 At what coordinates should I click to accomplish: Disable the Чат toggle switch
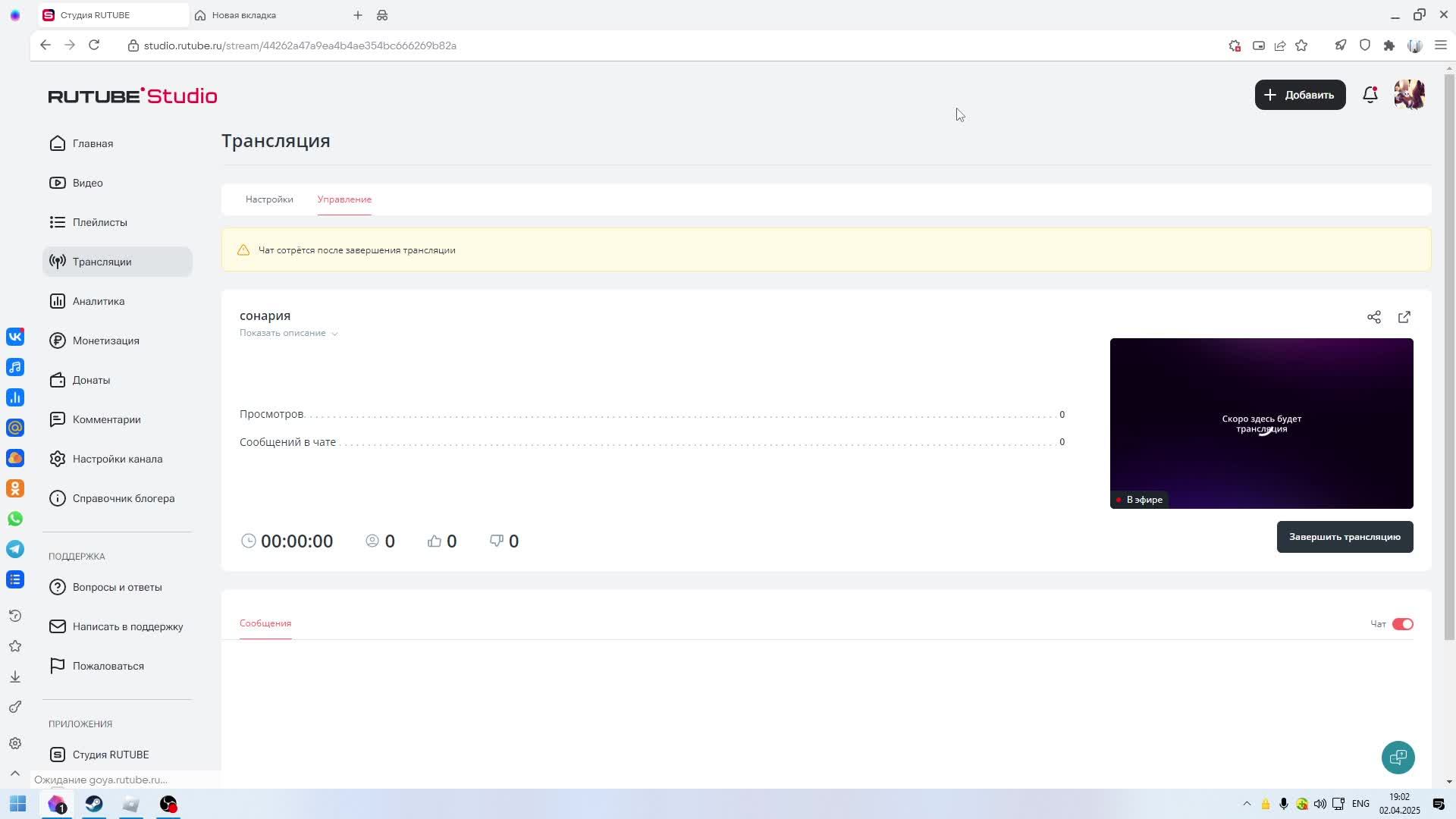coord(1402,624)
